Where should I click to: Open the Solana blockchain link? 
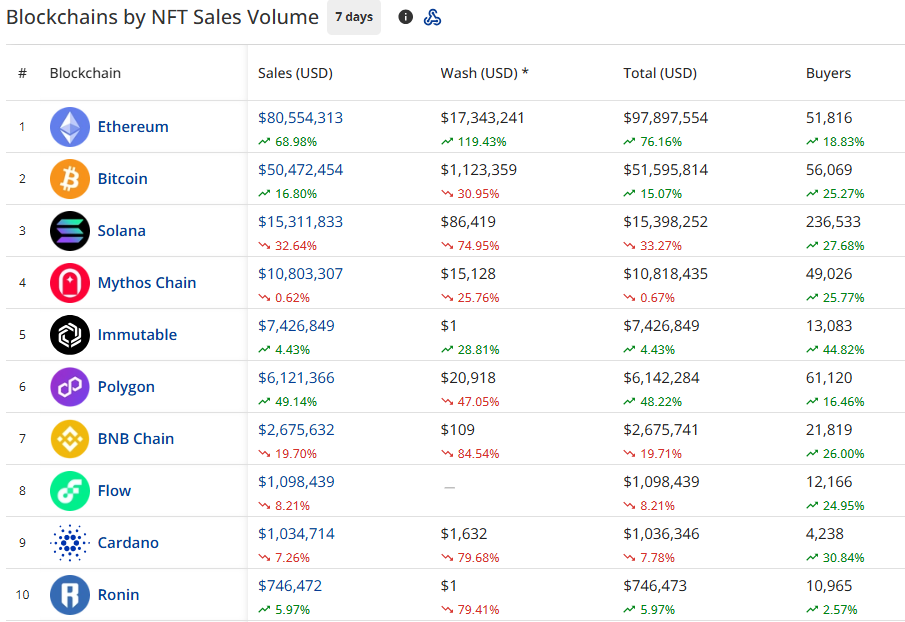[121, 231]
